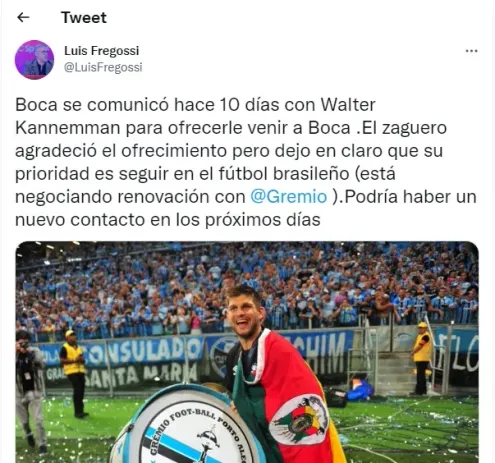Click the left steward in yellow vest
This screenshot has height=463, width=495.
point(73,373)
